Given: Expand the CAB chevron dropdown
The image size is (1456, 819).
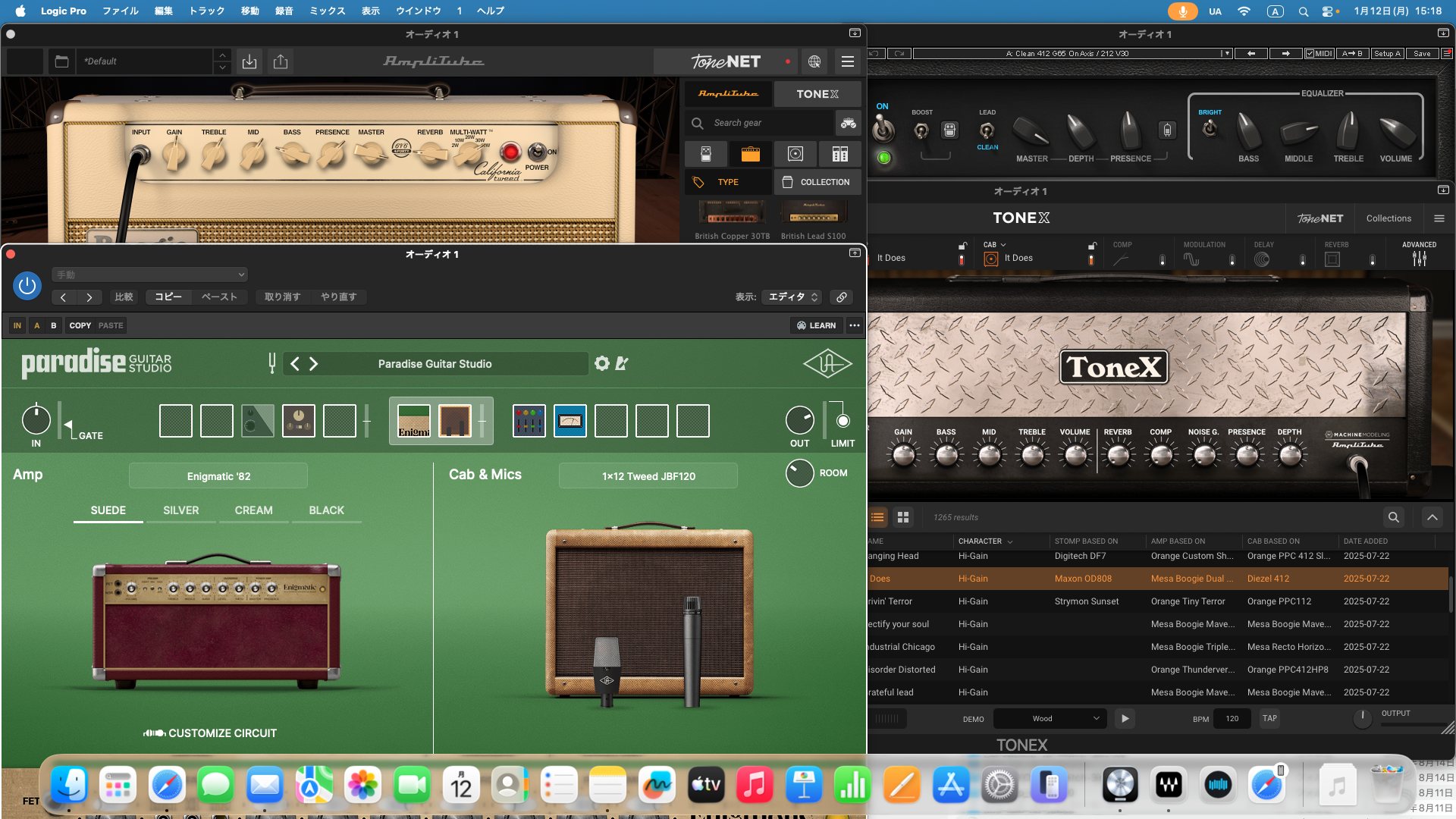Looking at the screenshot, I should pos(1003,245).
